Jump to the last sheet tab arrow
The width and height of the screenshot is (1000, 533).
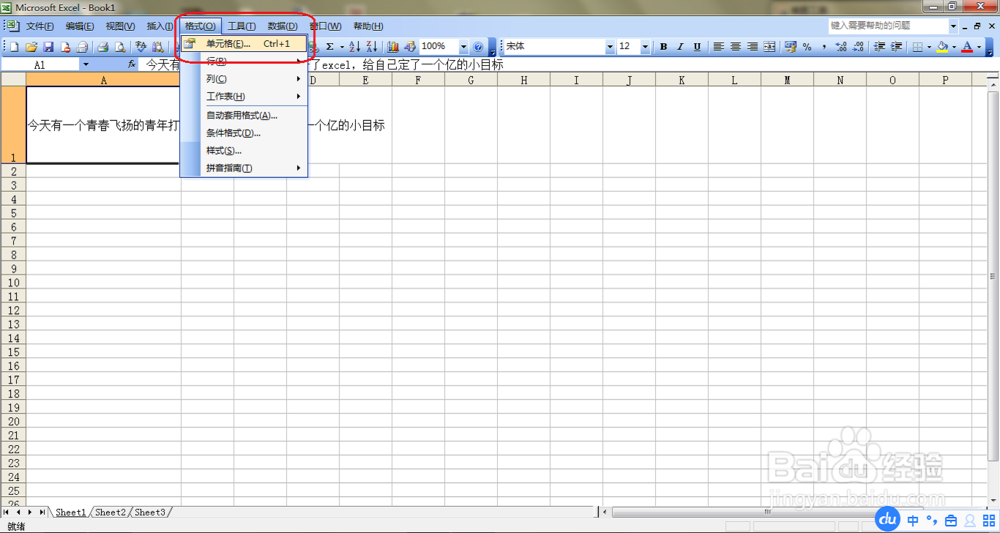[x=42, y=513]
